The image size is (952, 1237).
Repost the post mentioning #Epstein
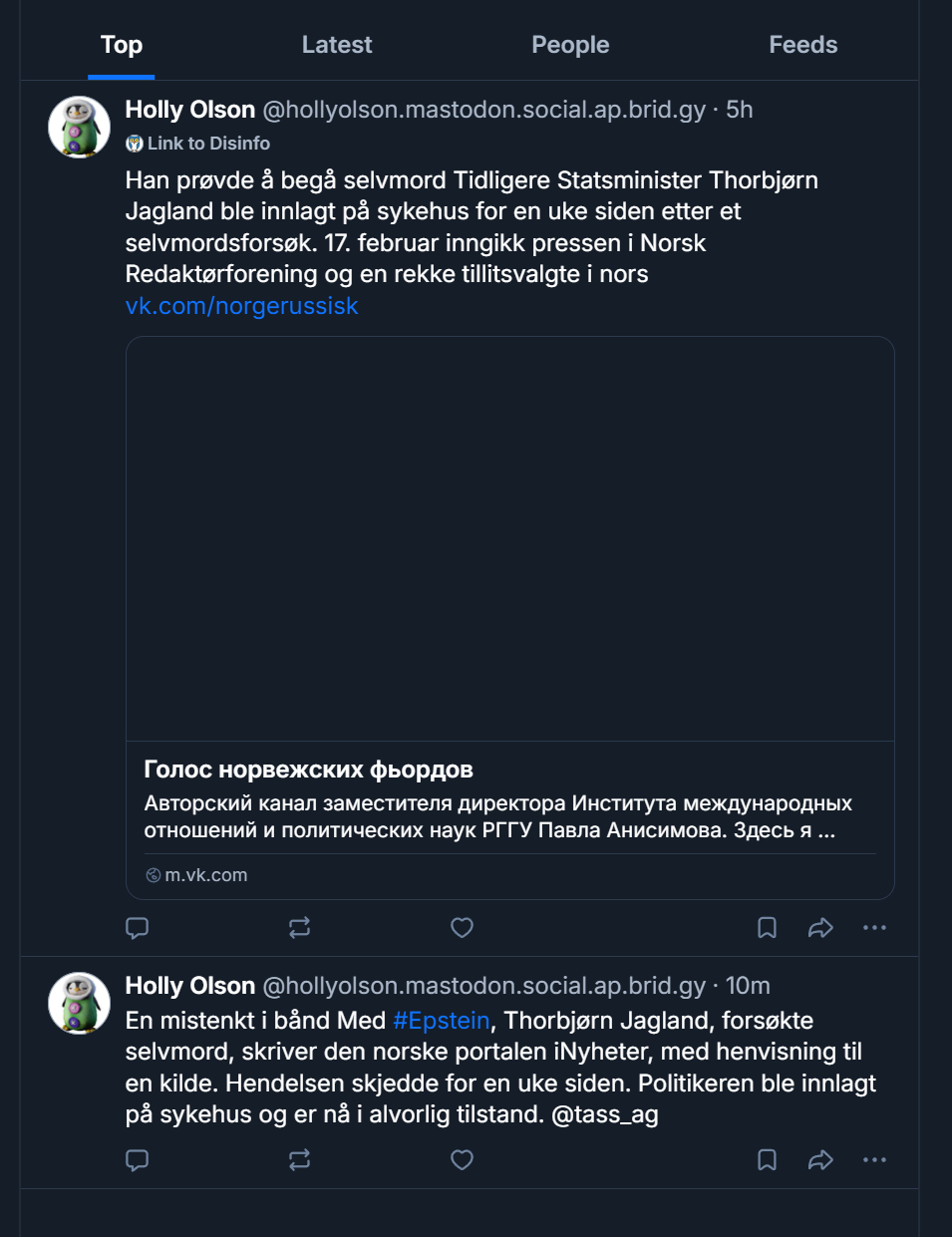(299, 1160)
